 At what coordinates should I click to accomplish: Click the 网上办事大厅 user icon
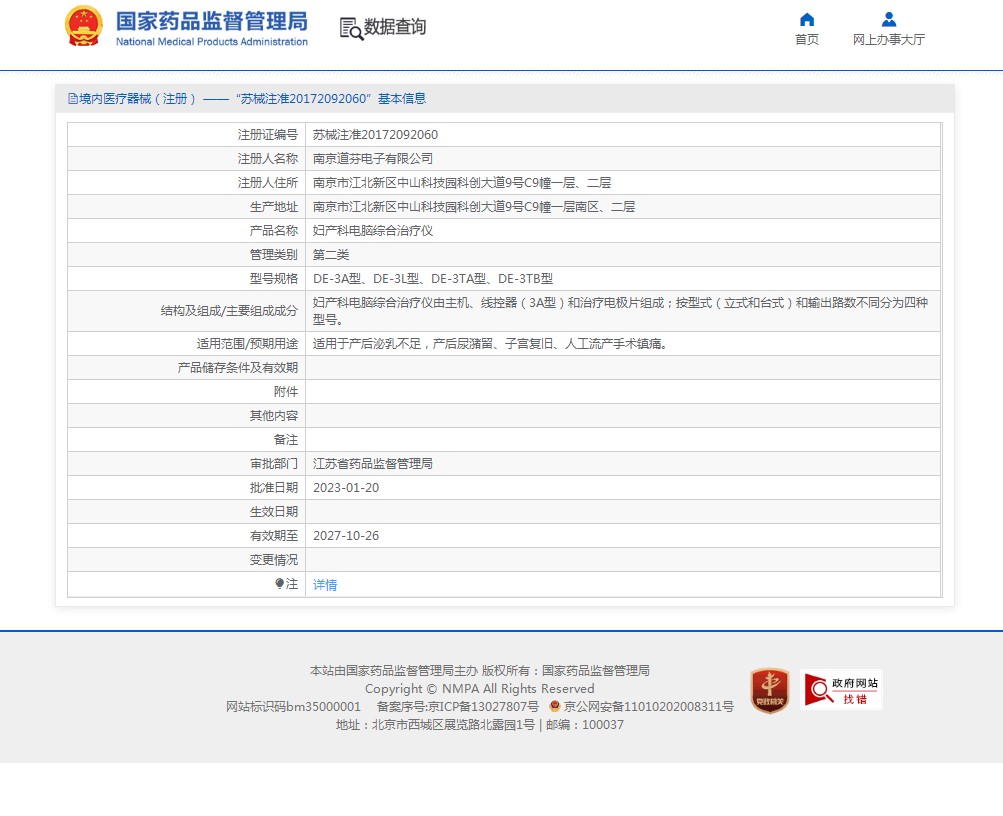coord(888,19)
